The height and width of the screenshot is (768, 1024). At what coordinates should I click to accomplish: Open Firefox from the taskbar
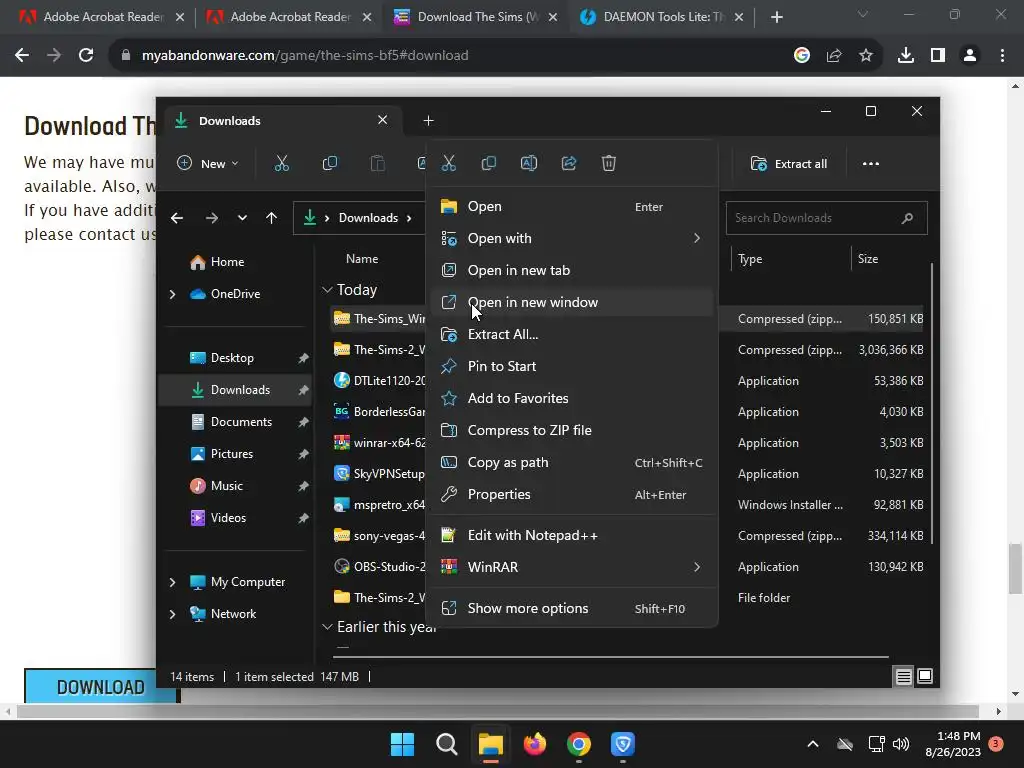pos(535,744)
